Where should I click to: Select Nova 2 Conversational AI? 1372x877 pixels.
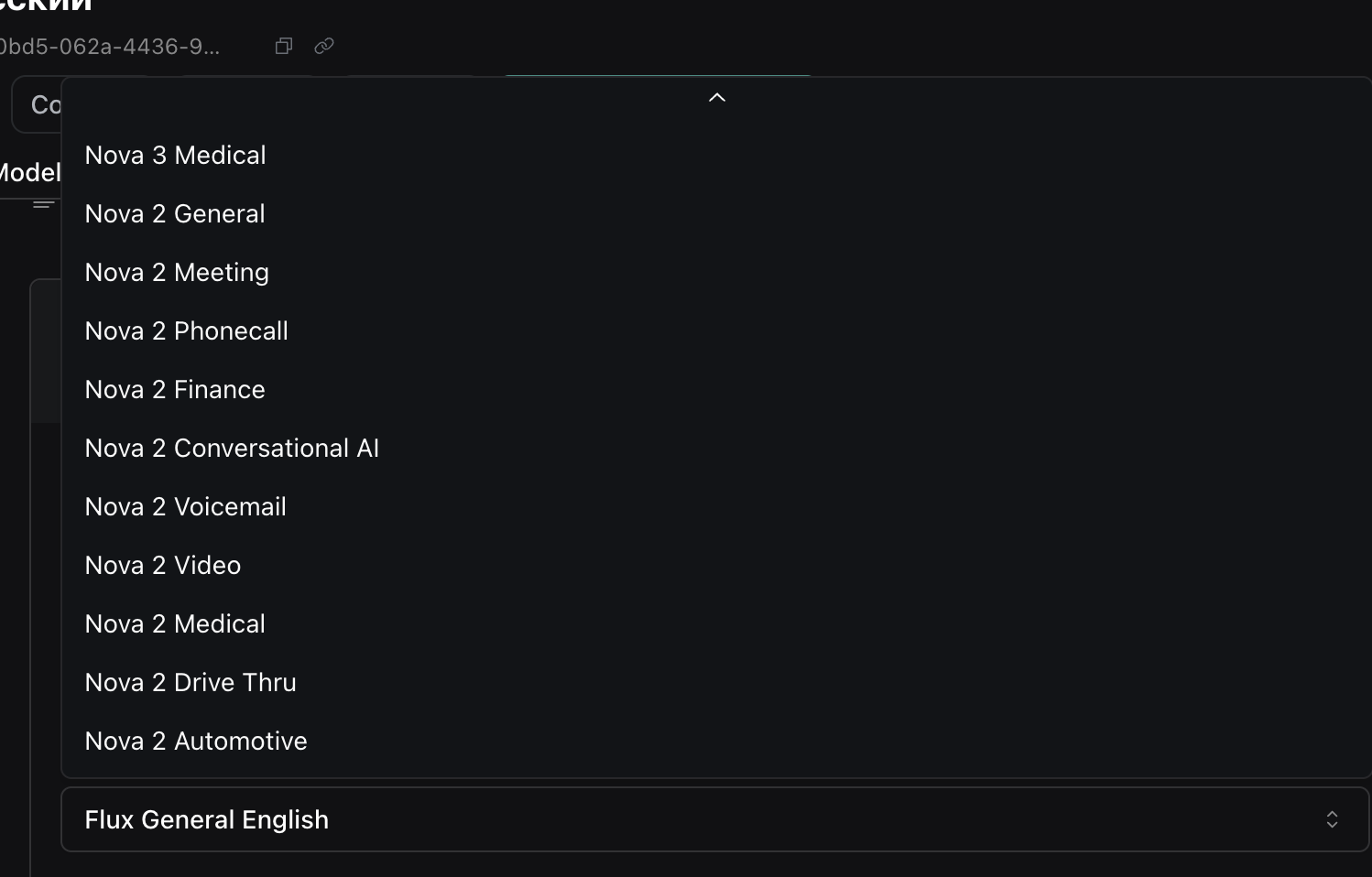[x=232, y=449]
